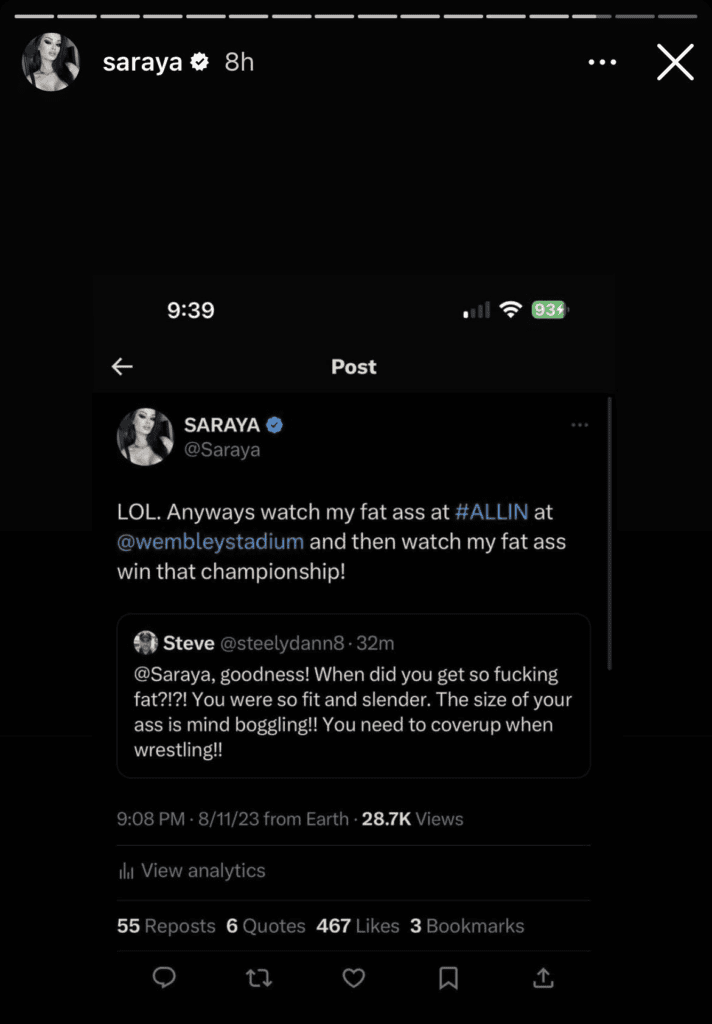Close the story with the X icon
This screenshot has height=1024, width=712.
point(675,62)
